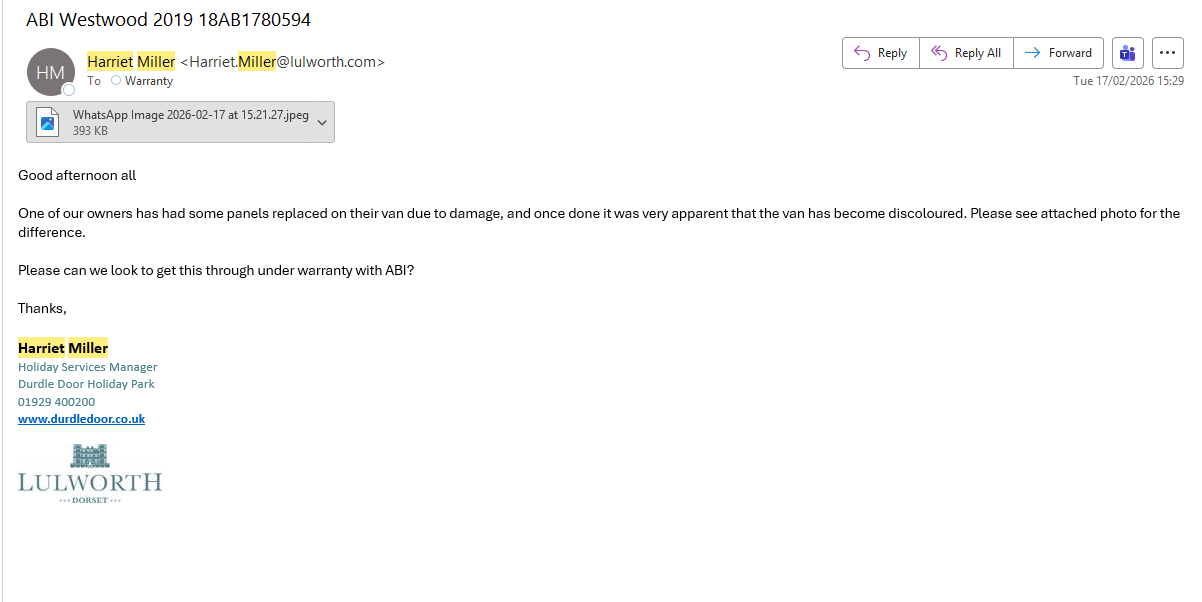The height and width of the screenshot is (602, 1202).
Task: Click the received timestamp Tue 17/02/2026
Action: click(1128, 81)
